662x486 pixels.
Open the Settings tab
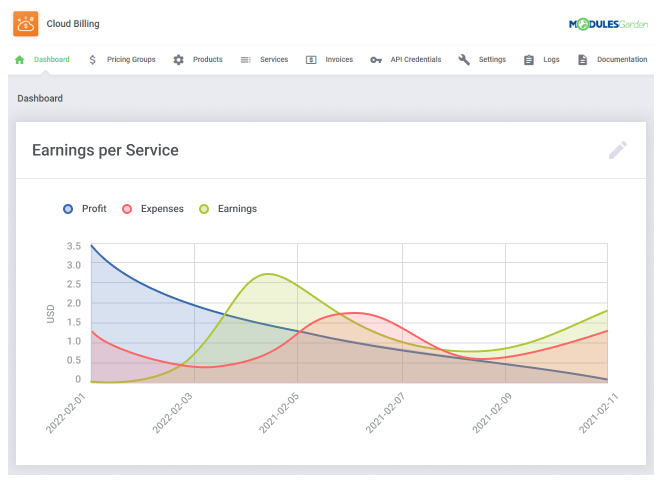pyautogui.click(x=492, y=60)
